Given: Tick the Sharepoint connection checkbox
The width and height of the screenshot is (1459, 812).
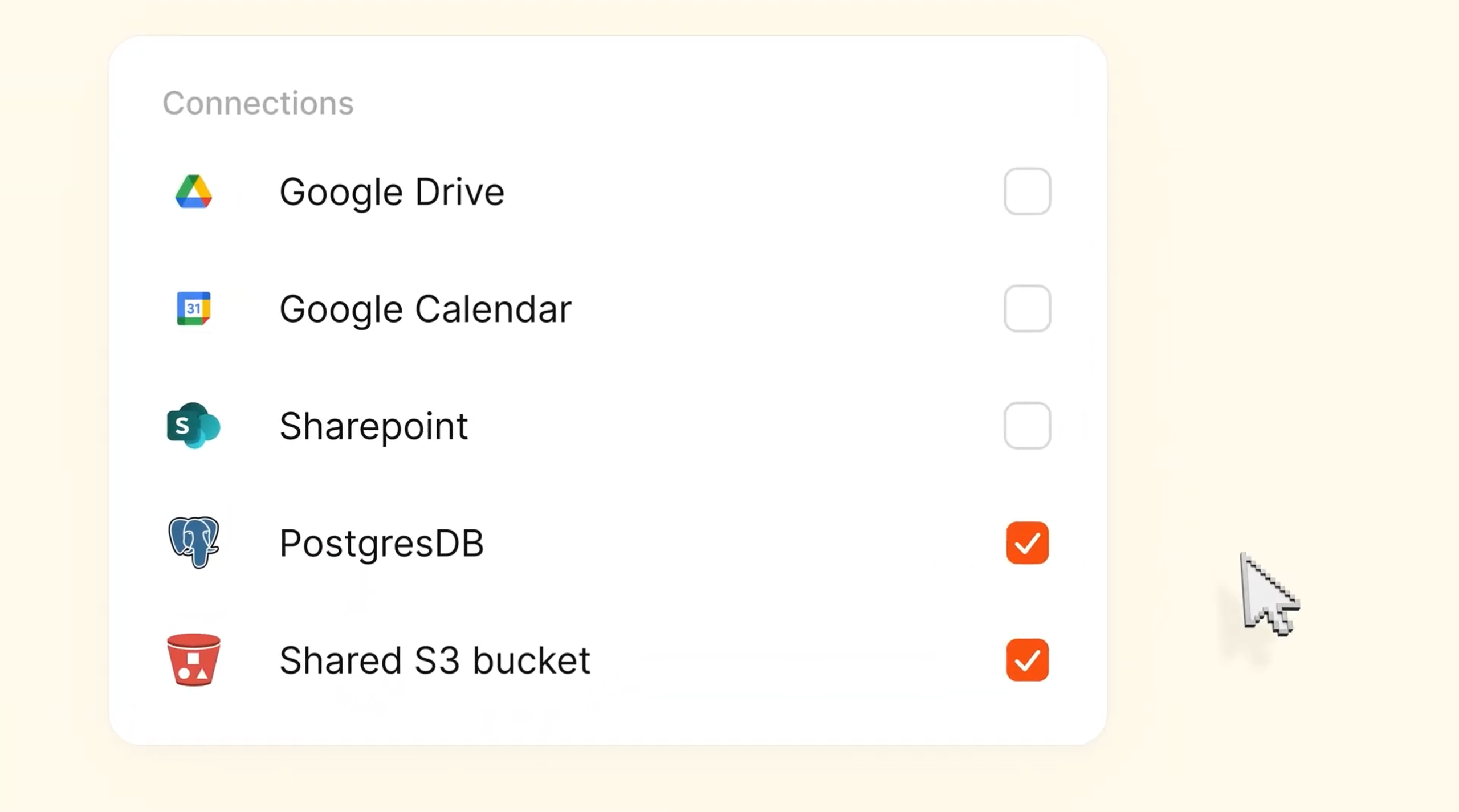Looking at the screenshot, I should tap(1027, 426).
